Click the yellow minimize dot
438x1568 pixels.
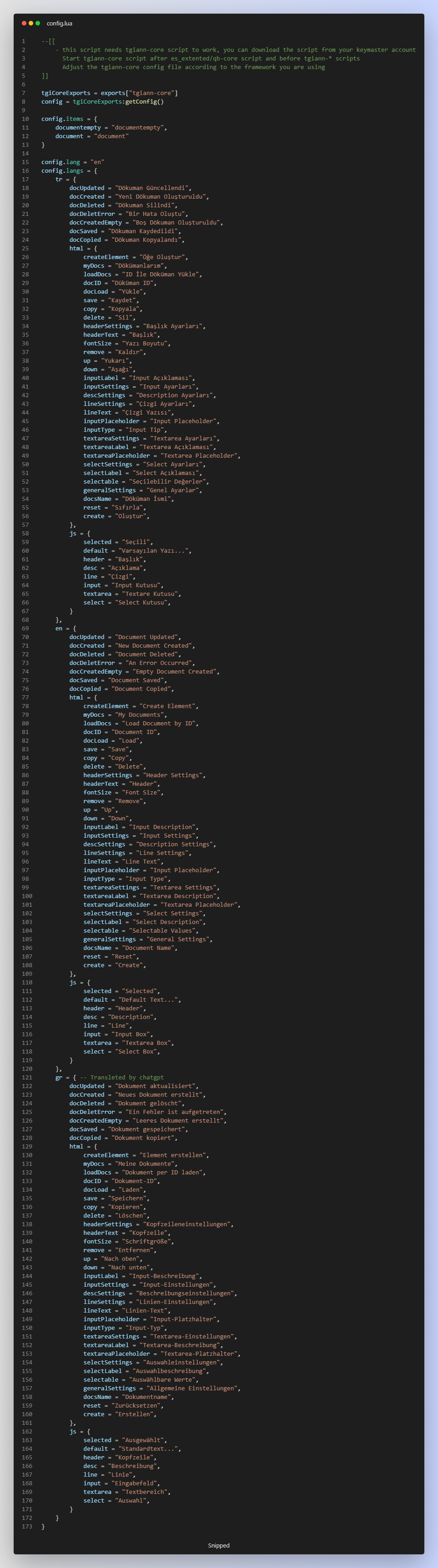click(31, 23)
